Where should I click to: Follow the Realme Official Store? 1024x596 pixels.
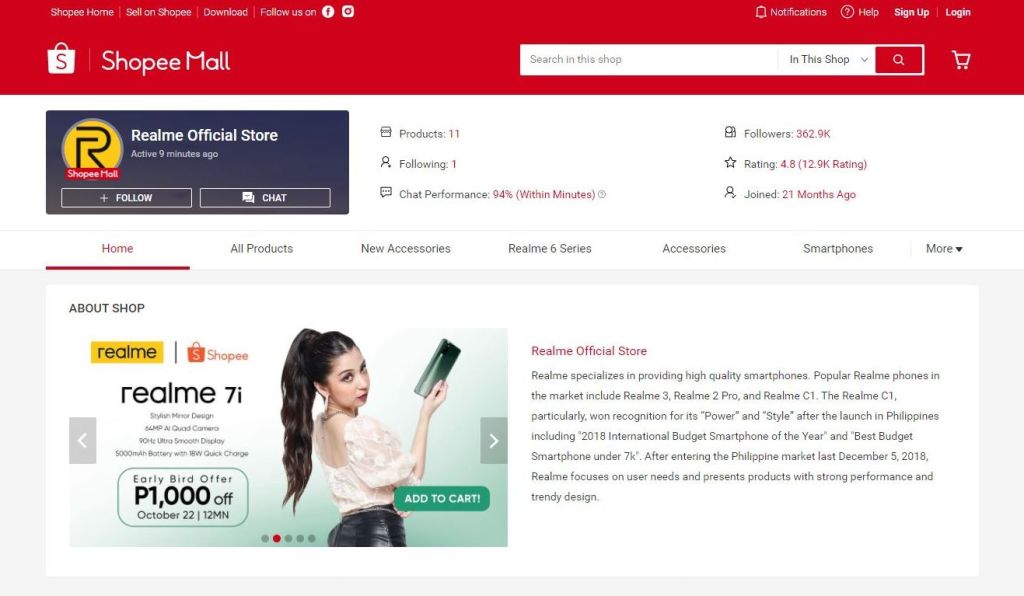pos(126,198)
